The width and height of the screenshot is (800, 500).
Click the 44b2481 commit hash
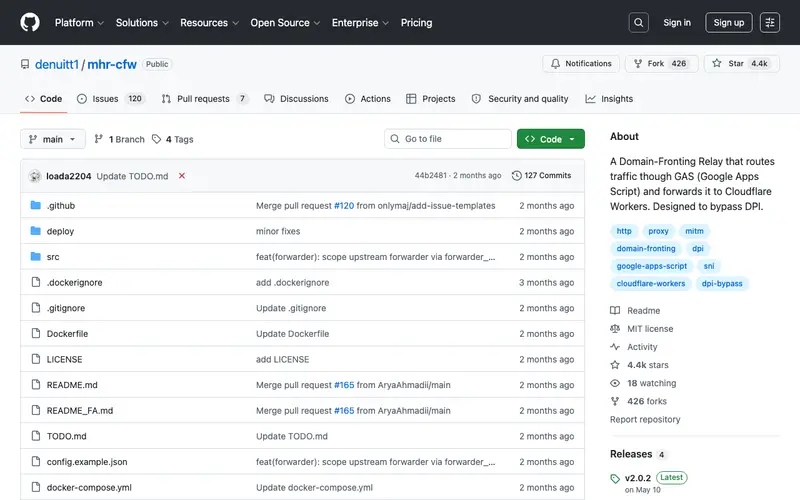click(x=431, y=176)
